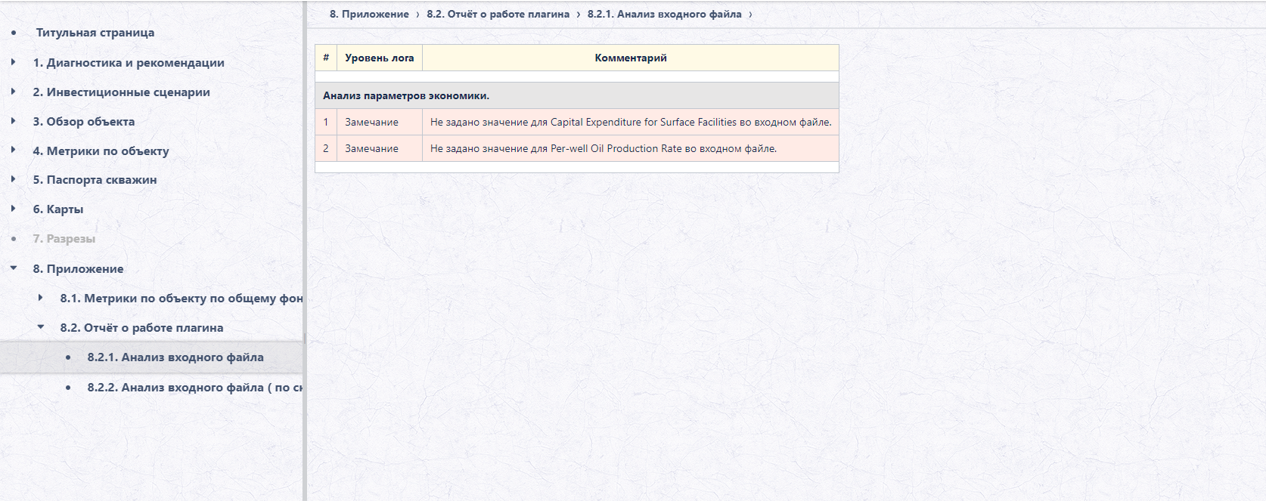Open 8. Приложение section label
Viewport: 1266px width, 501px height.
point(78,269)
